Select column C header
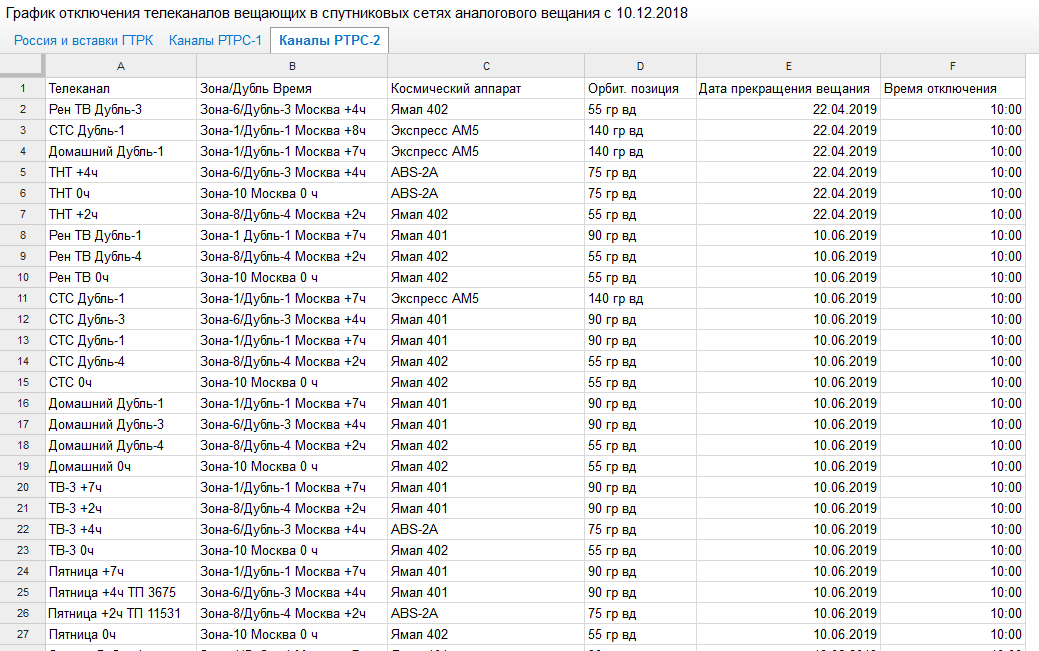Screen dimensions: 1039x651 click(x=486, y=66)
